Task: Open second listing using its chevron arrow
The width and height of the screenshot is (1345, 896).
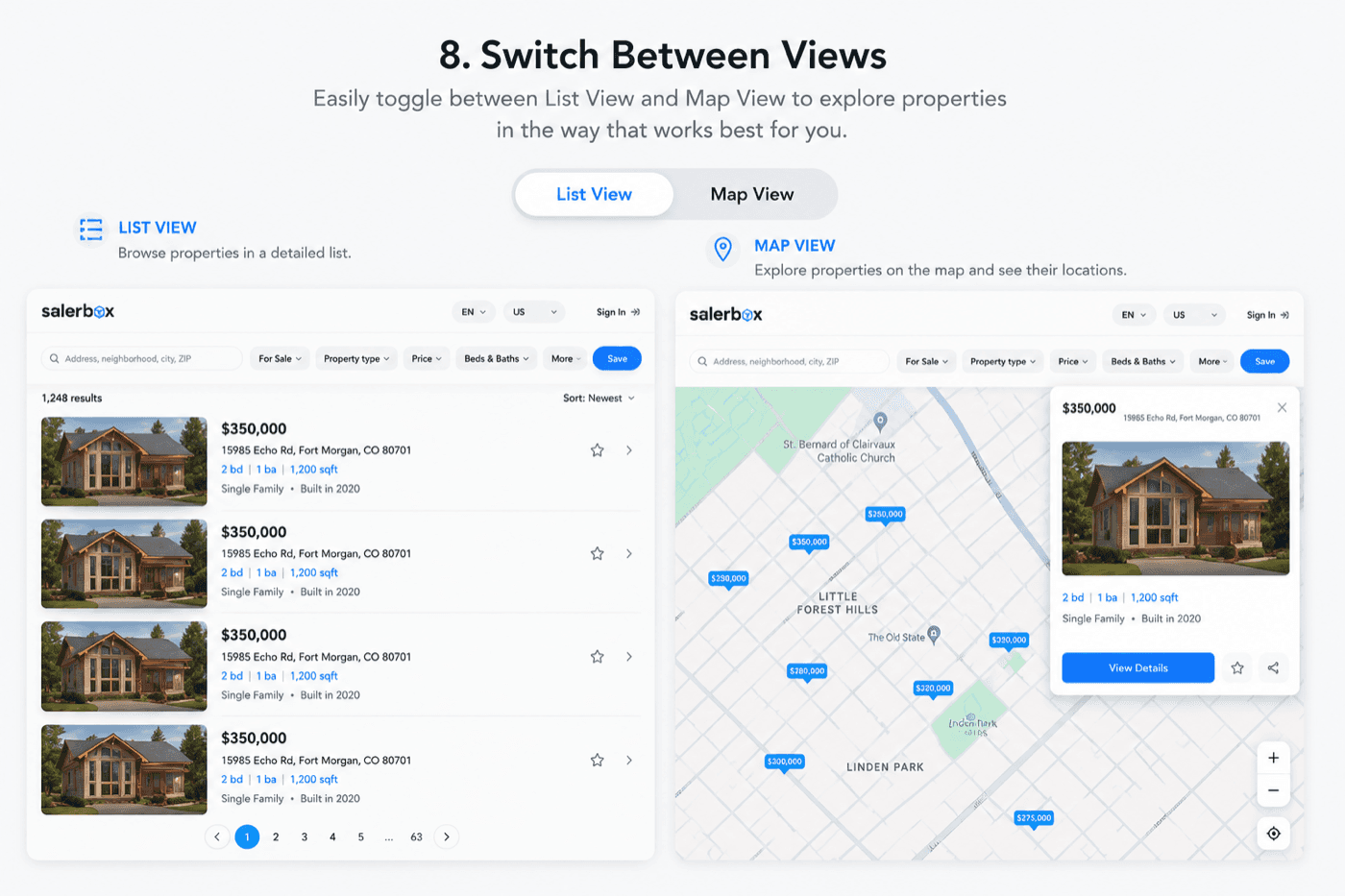Action: 629,554
